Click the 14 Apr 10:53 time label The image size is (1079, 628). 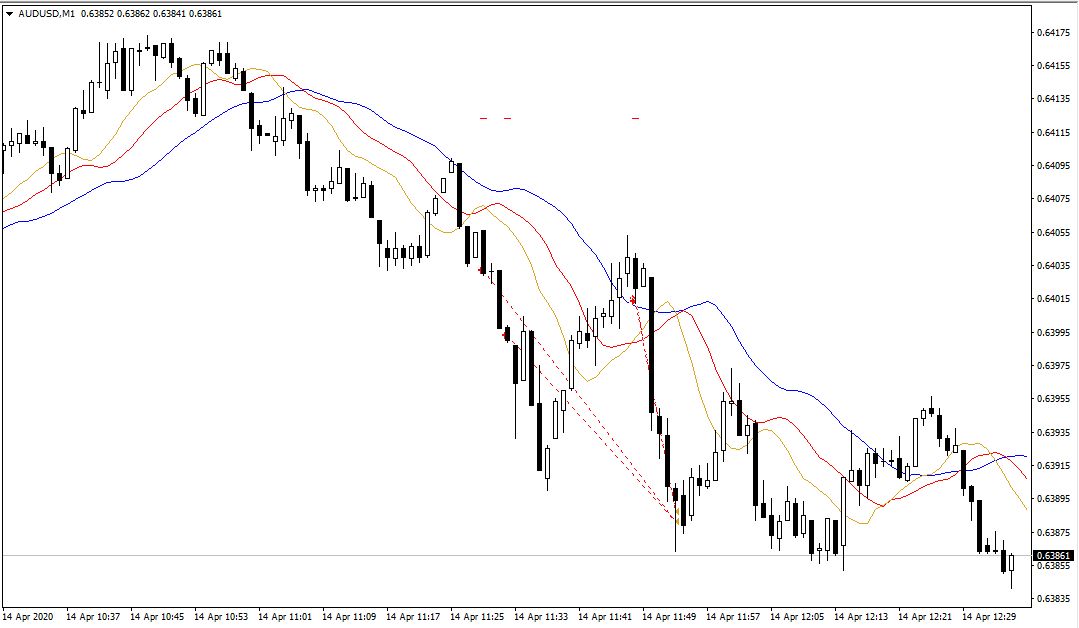221,616
